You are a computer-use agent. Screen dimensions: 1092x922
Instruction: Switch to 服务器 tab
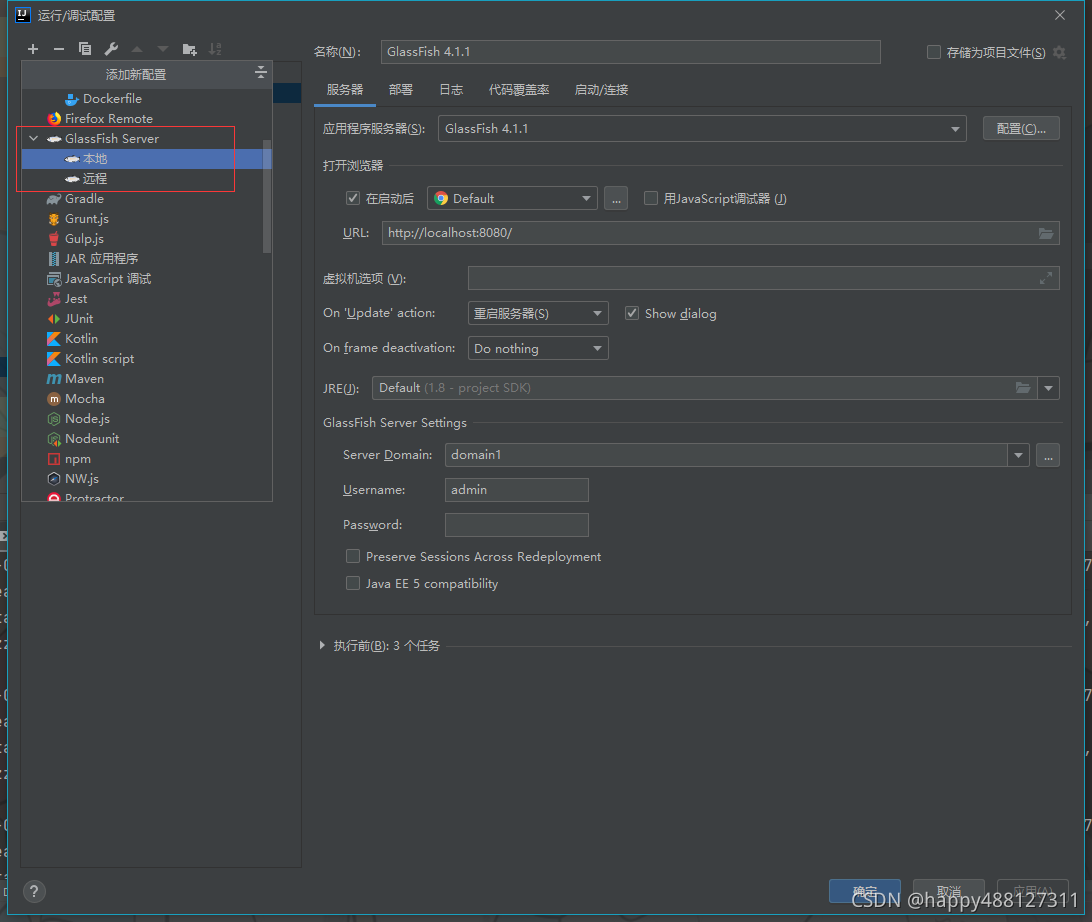point(345,90)
